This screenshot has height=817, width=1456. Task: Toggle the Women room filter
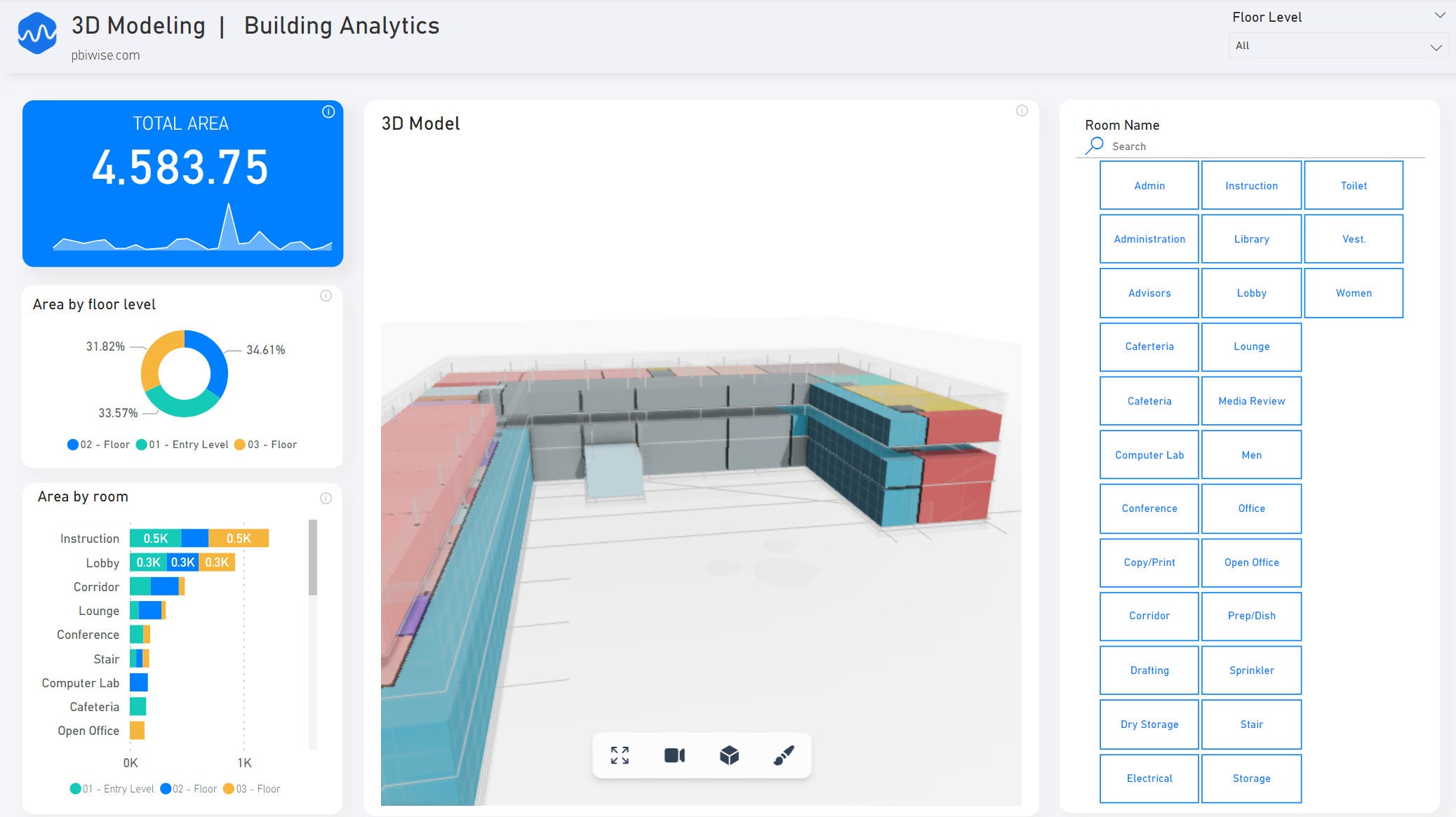1354,292
